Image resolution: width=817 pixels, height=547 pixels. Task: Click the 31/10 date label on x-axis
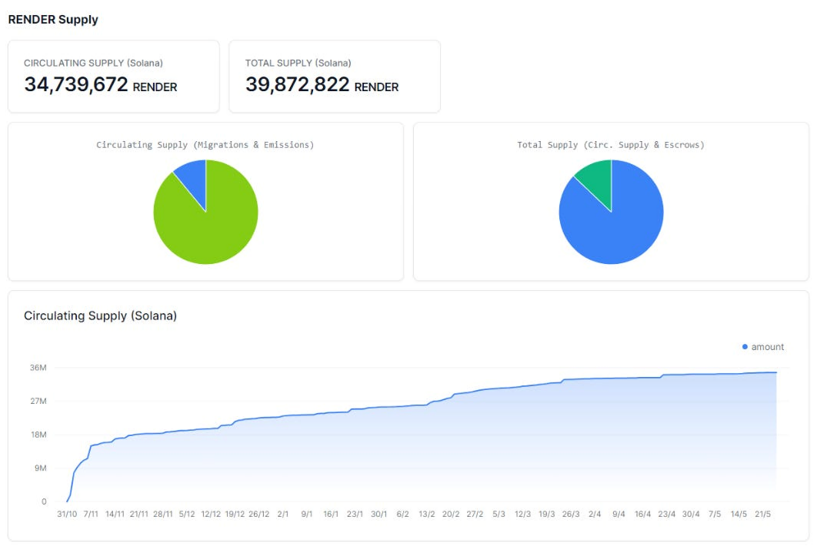[67, 514]
